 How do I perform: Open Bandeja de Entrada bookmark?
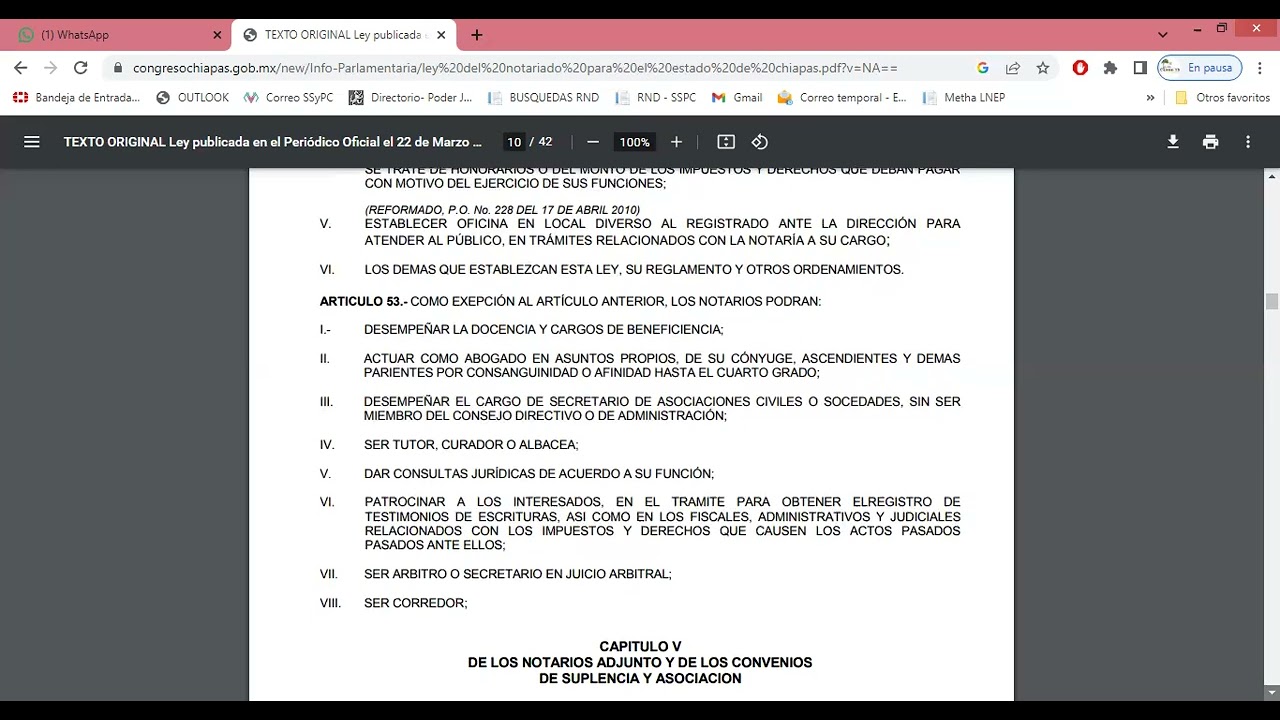coord(77,98)
